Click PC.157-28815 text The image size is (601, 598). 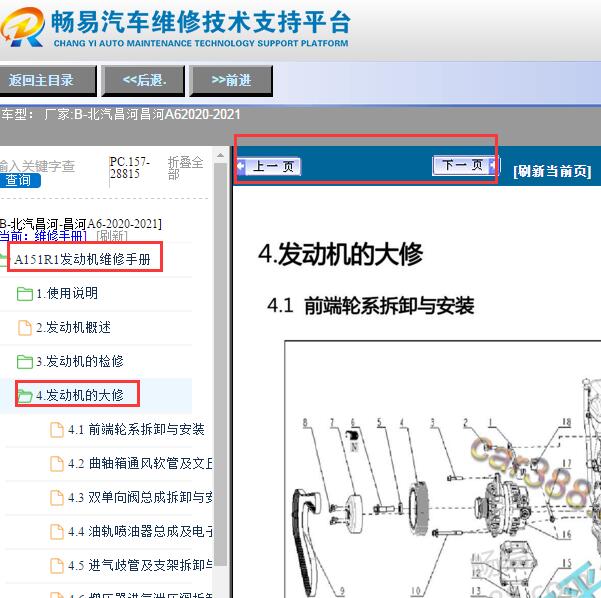click(x=129, y=168)
